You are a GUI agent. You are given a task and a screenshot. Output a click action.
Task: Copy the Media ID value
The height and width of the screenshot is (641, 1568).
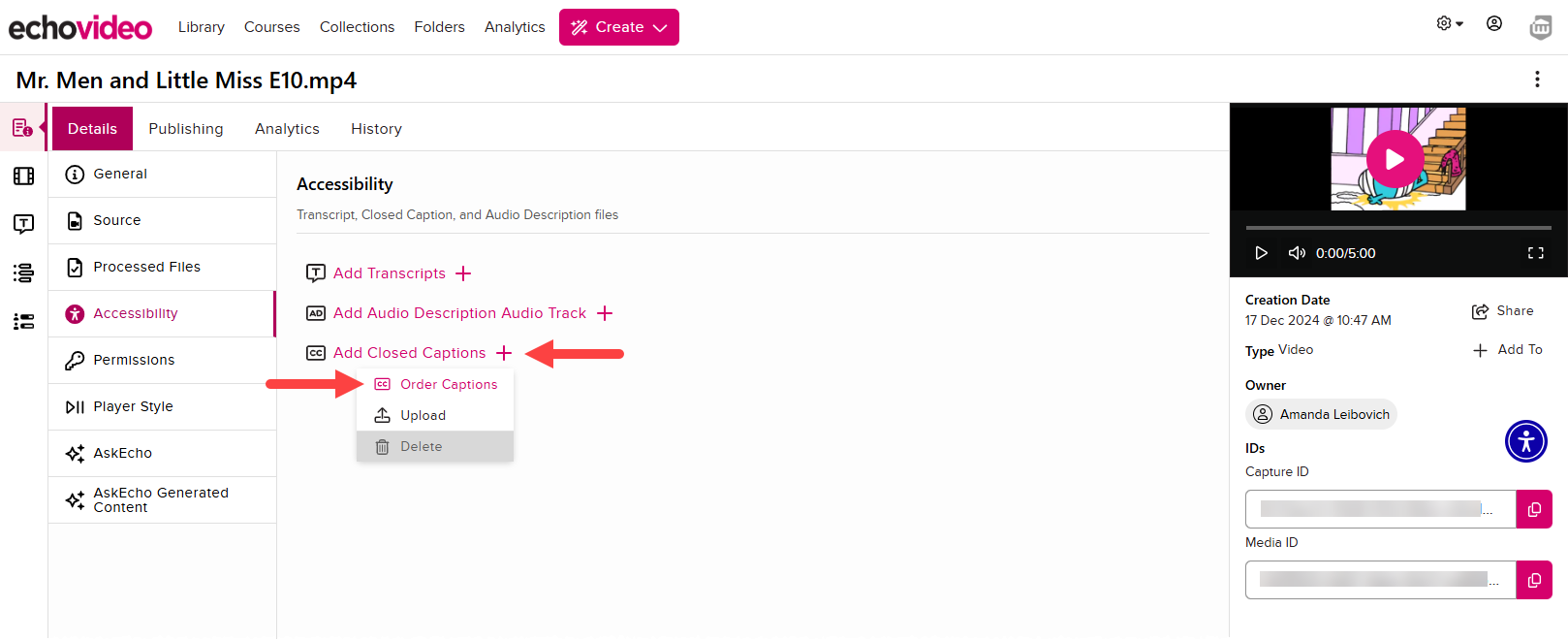coord(1533,580)
